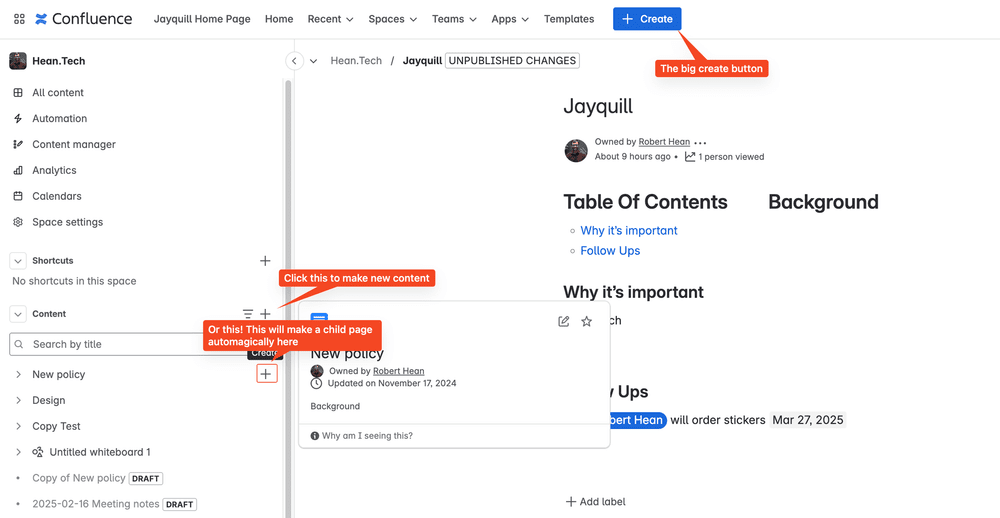The width and height of the screenshot is (1000, 518).
Task: Click the Table Of Contents heading
Action: (x=645, y=202)
